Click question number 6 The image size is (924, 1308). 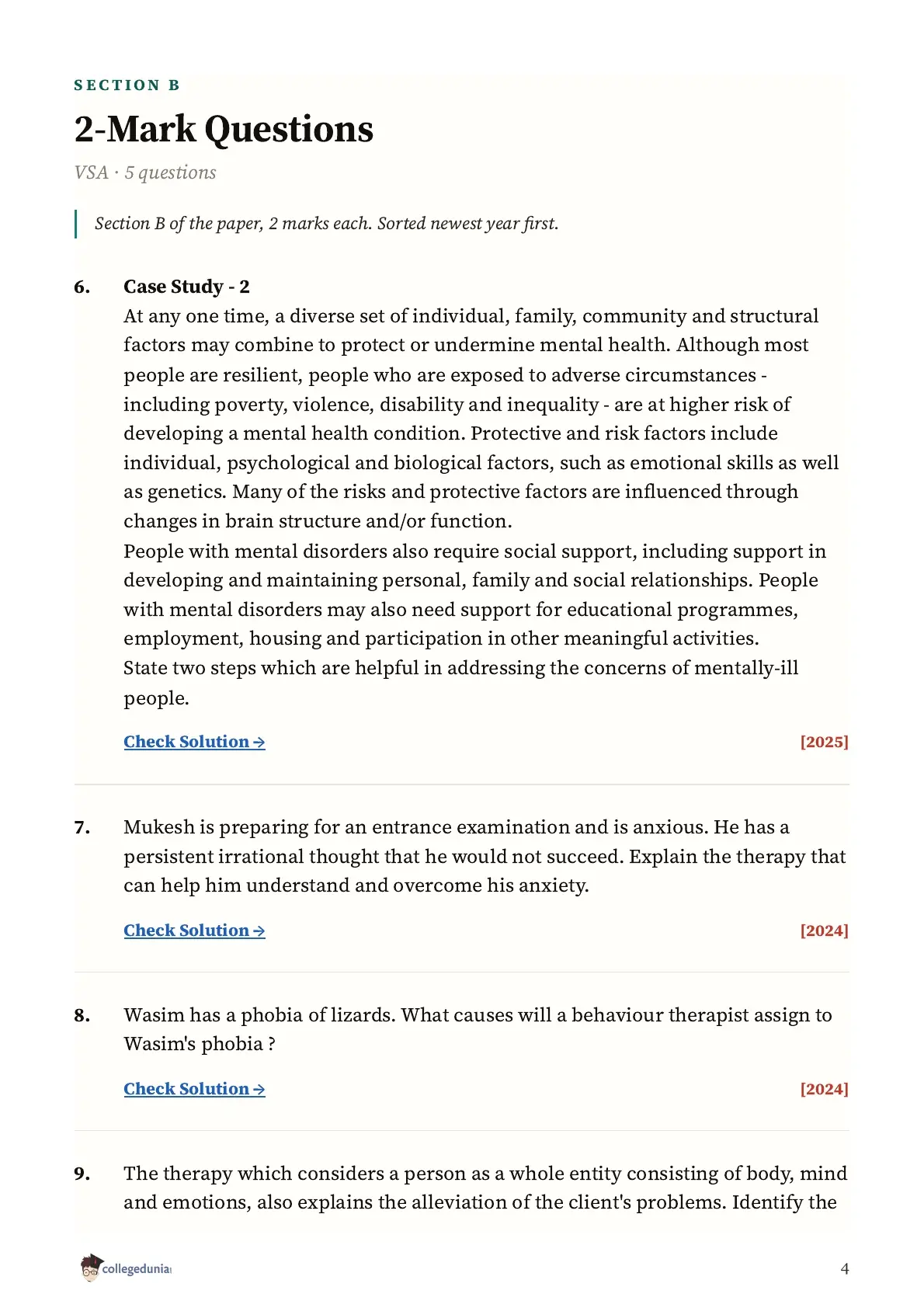click(x=82, y=287)
